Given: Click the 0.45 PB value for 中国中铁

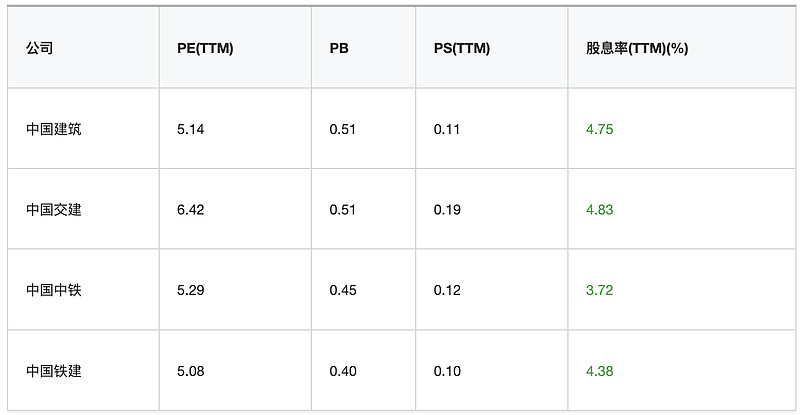Looking at the screenshot, I should pyautogui.click(x=343, y=290).
